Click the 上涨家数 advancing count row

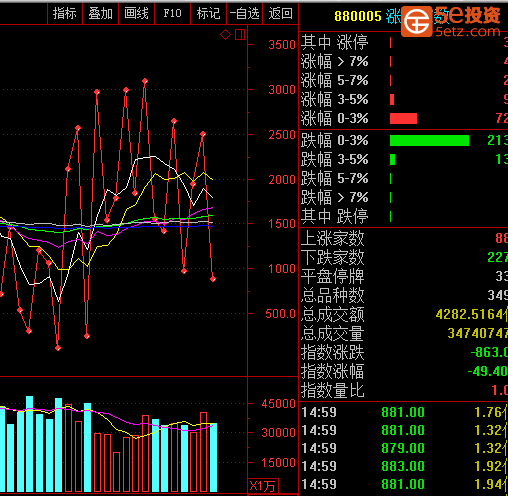(x=404, y=238)
